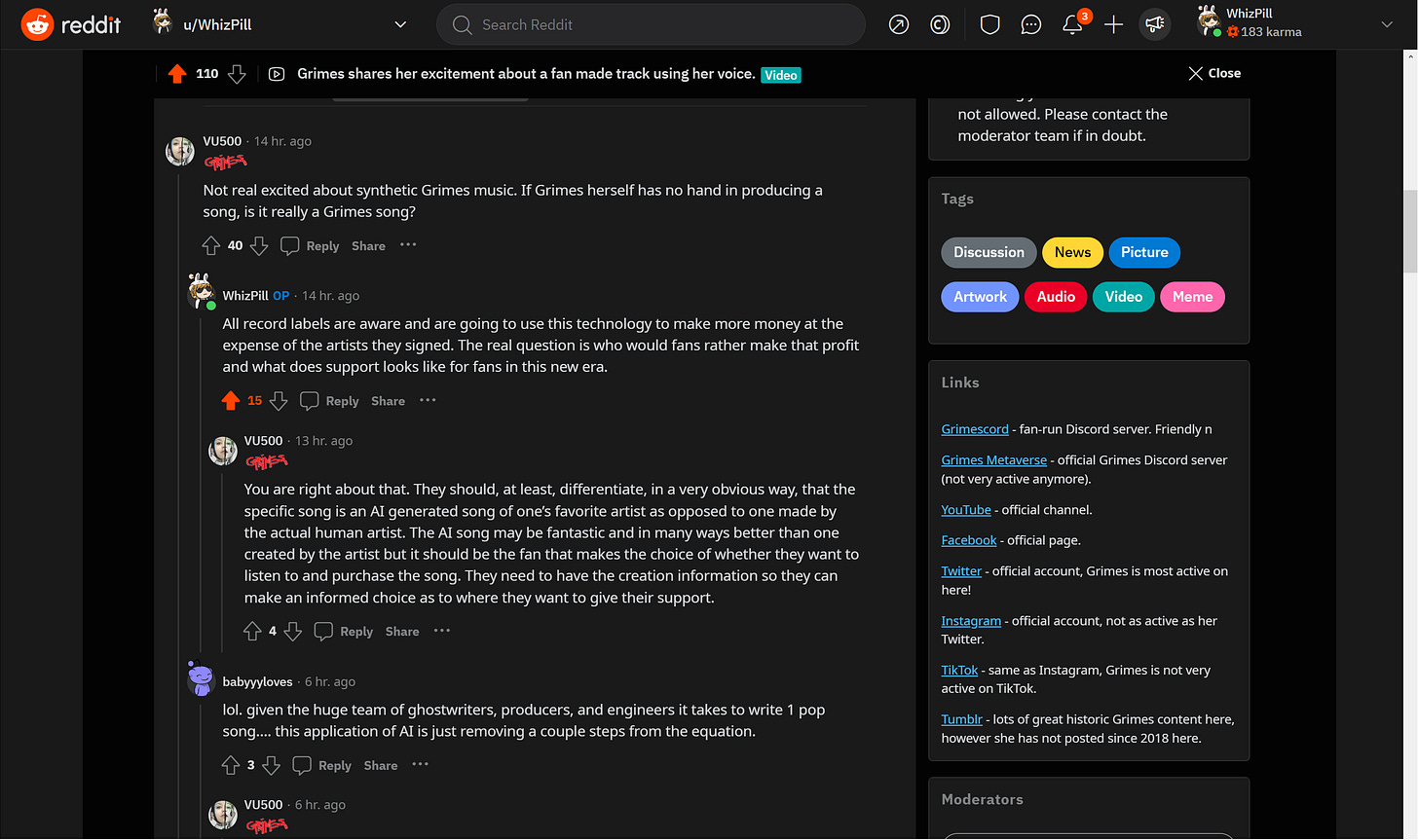Filter by the News tag
The width and height of the screenshot is (1418, 840).
tap(1072, 252)
